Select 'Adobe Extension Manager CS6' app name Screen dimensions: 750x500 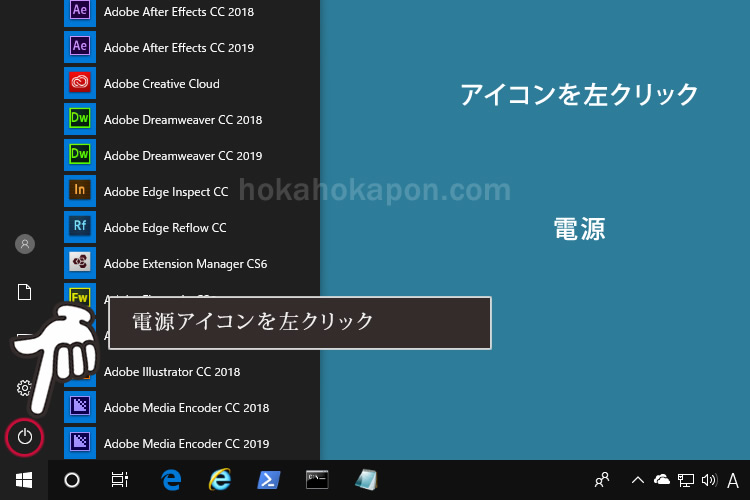coord(186,264)
